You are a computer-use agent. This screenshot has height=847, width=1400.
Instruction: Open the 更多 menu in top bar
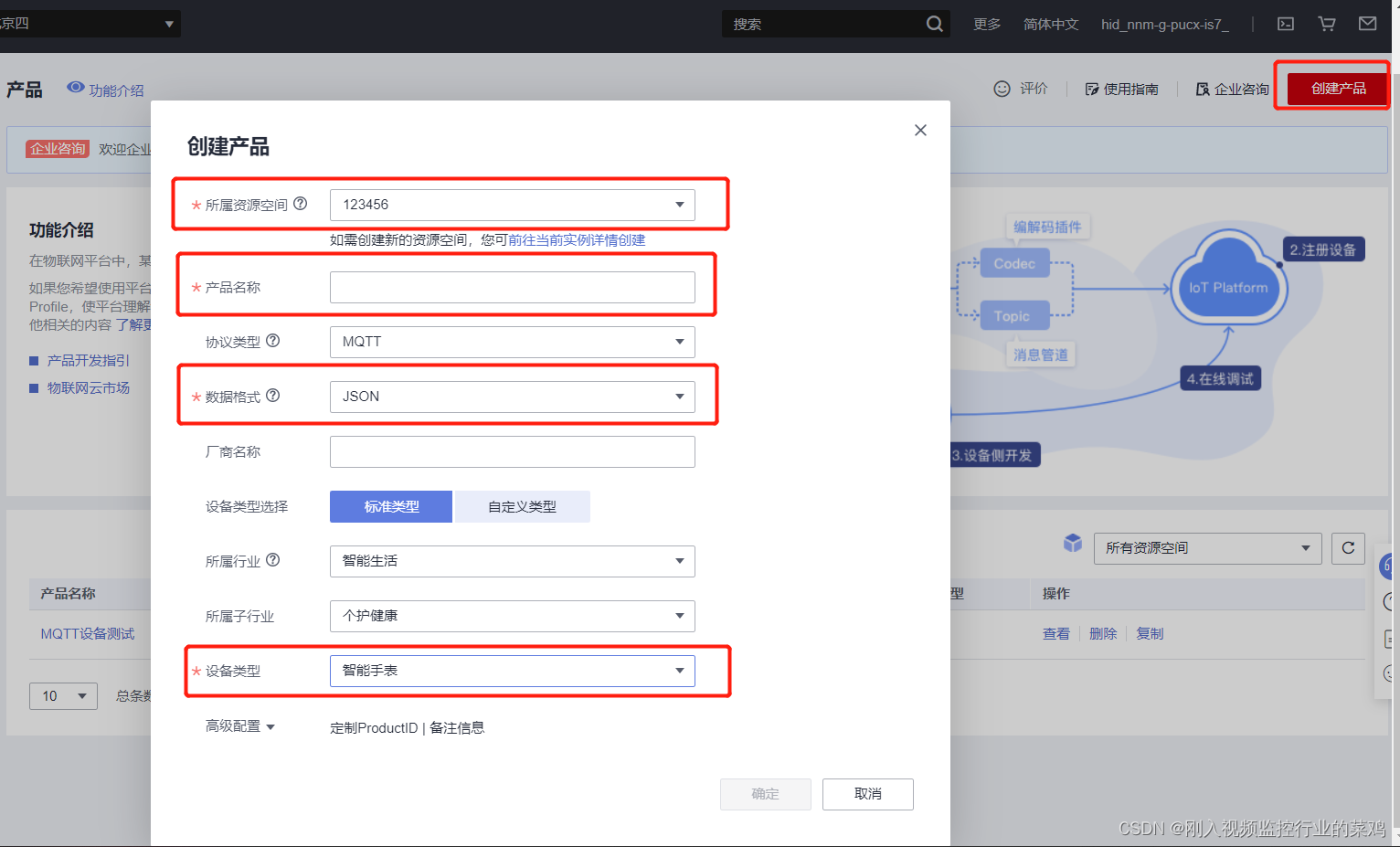point(987,24)
